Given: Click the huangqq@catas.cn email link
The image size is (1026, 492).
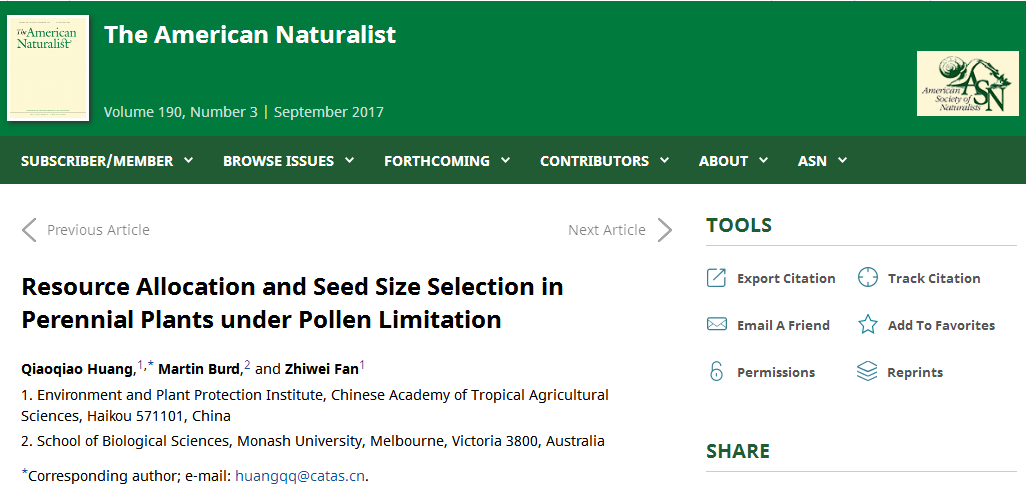Looking at the screenshot, I should pyautogui.click(x=300, y=476).
